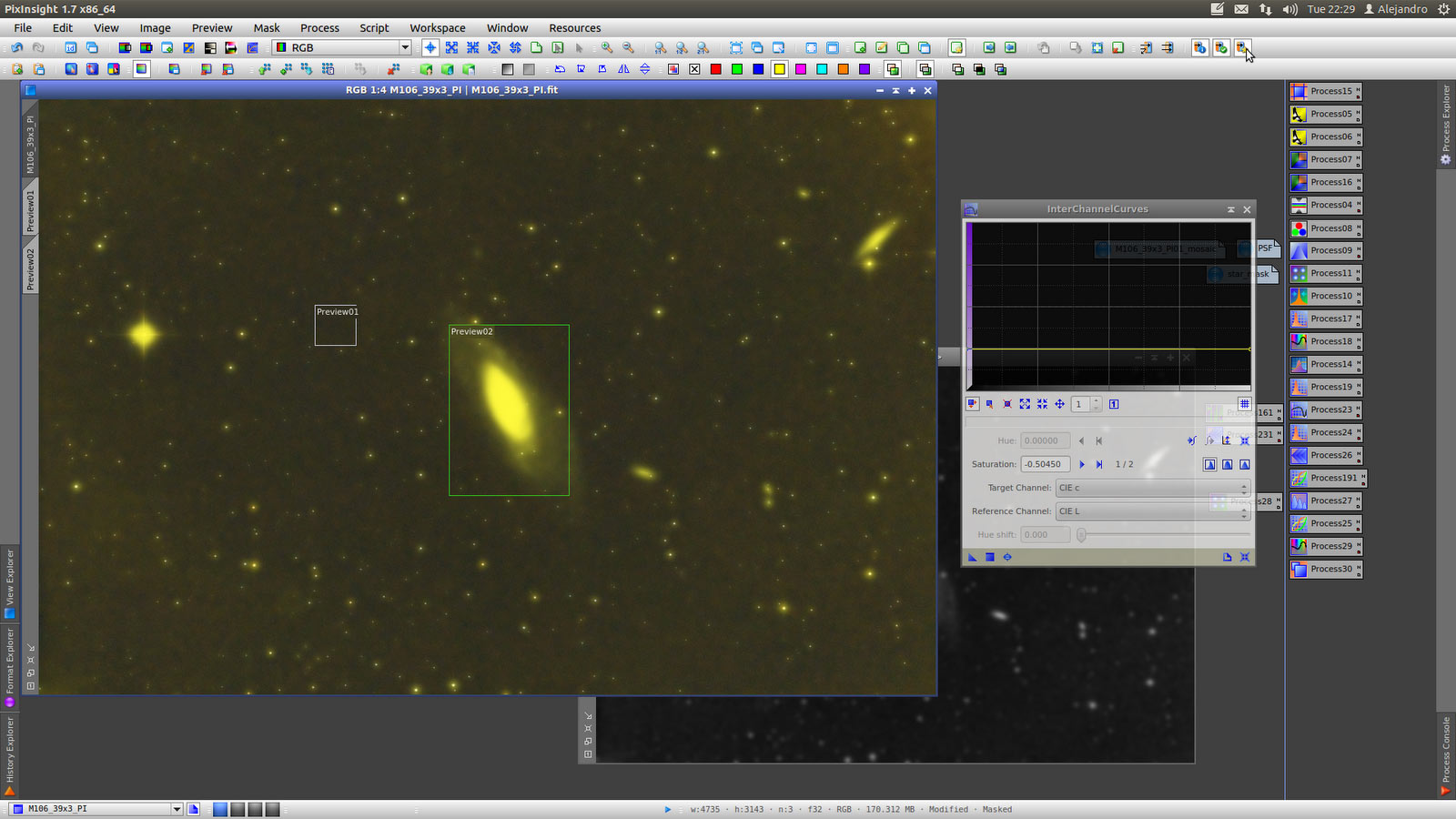1456x819 pixels.
Task: Toggle the green mask color swatch
Action: tap(737, 69)
